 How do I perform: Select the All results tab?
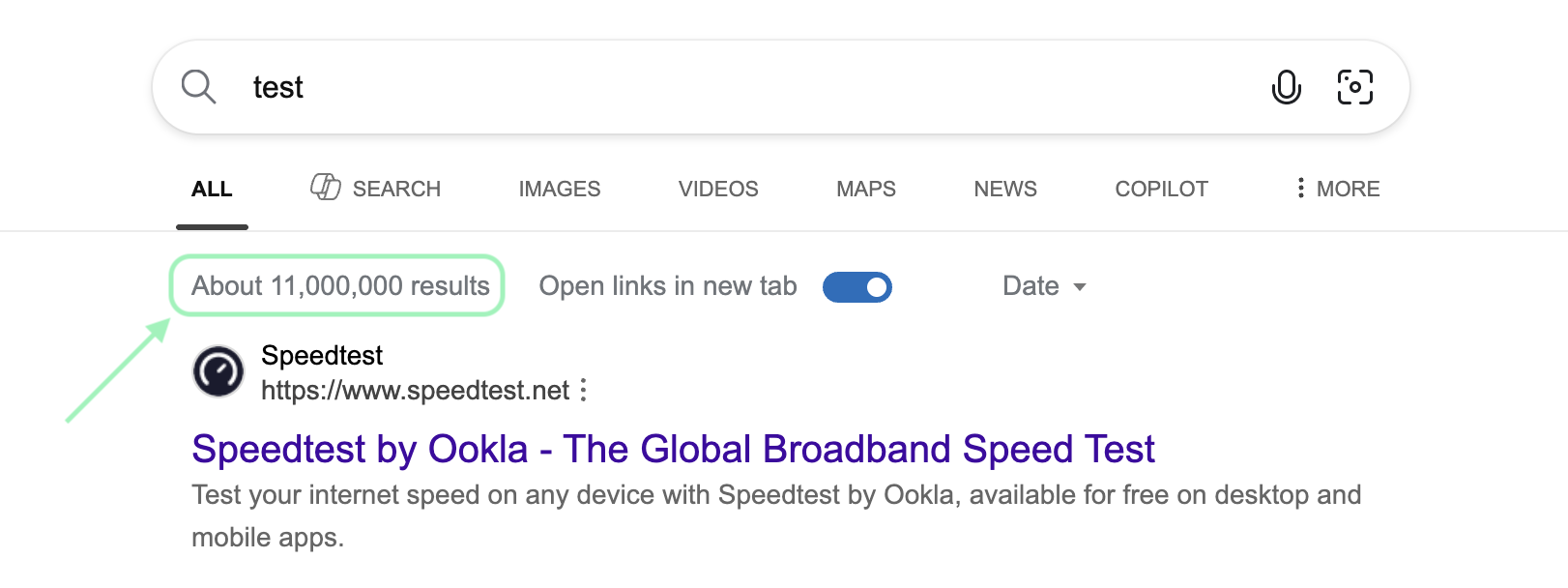pos(212,190)
